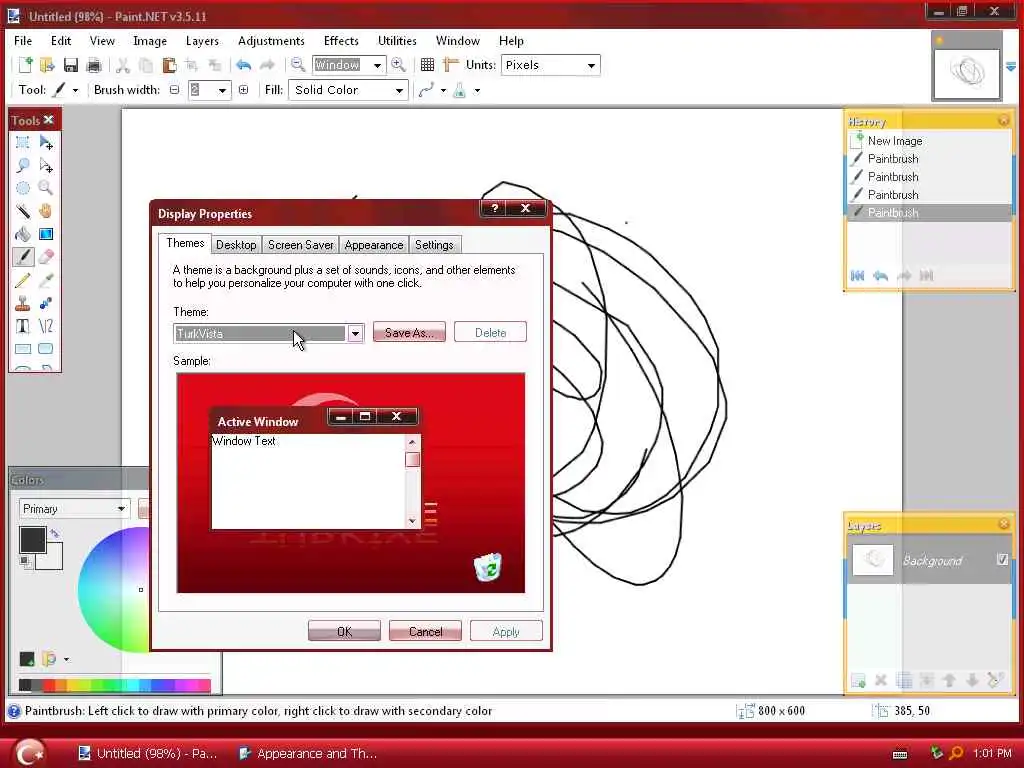The width and height of the screenshot is (1024, 768).
Task: Switch to the Desktop tab
Action: pos(236,245)
